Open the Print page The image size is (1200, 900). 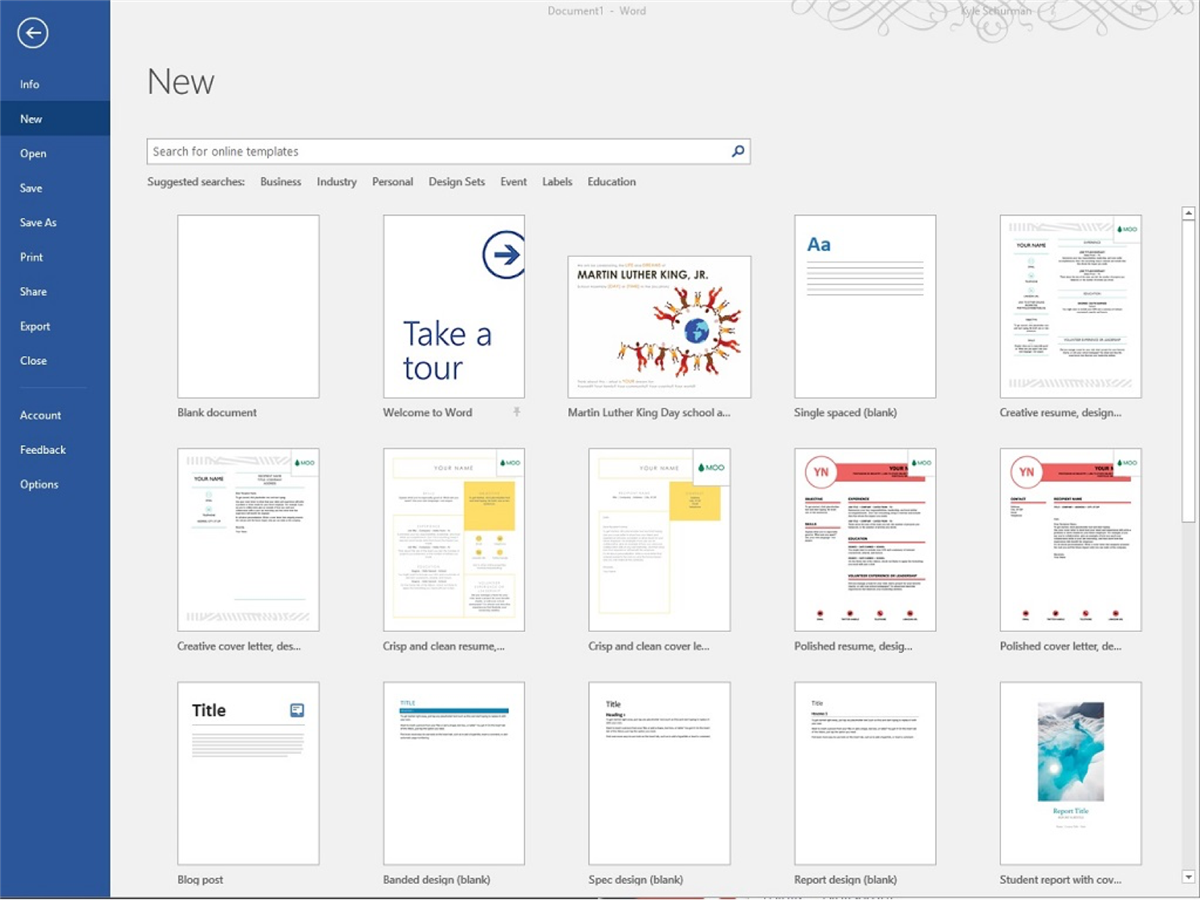pos(32,257)
